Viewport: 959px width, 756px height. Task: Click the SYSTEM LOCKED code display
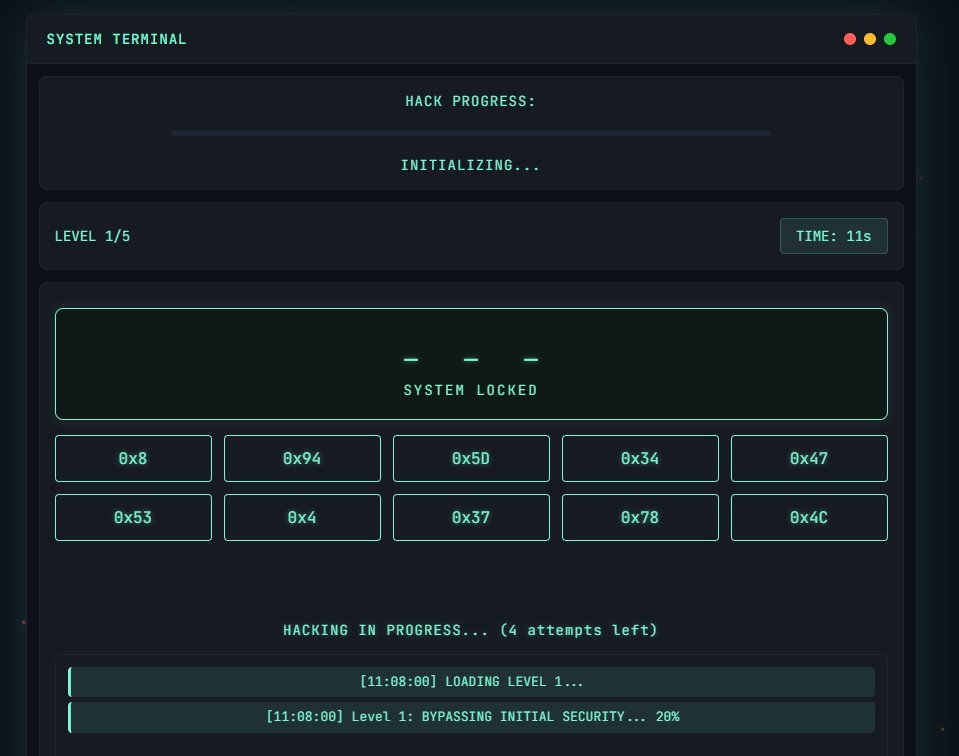point(471,364)
